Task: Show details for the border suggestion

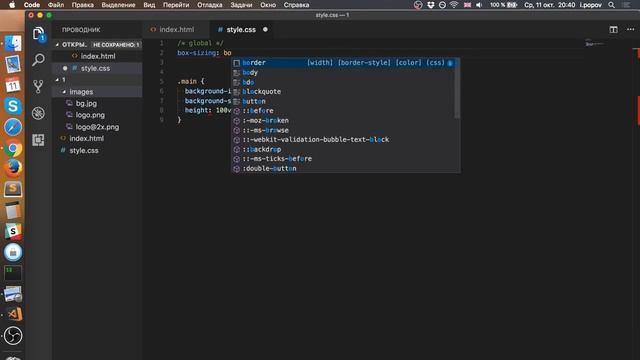Action: pos(450,63)
